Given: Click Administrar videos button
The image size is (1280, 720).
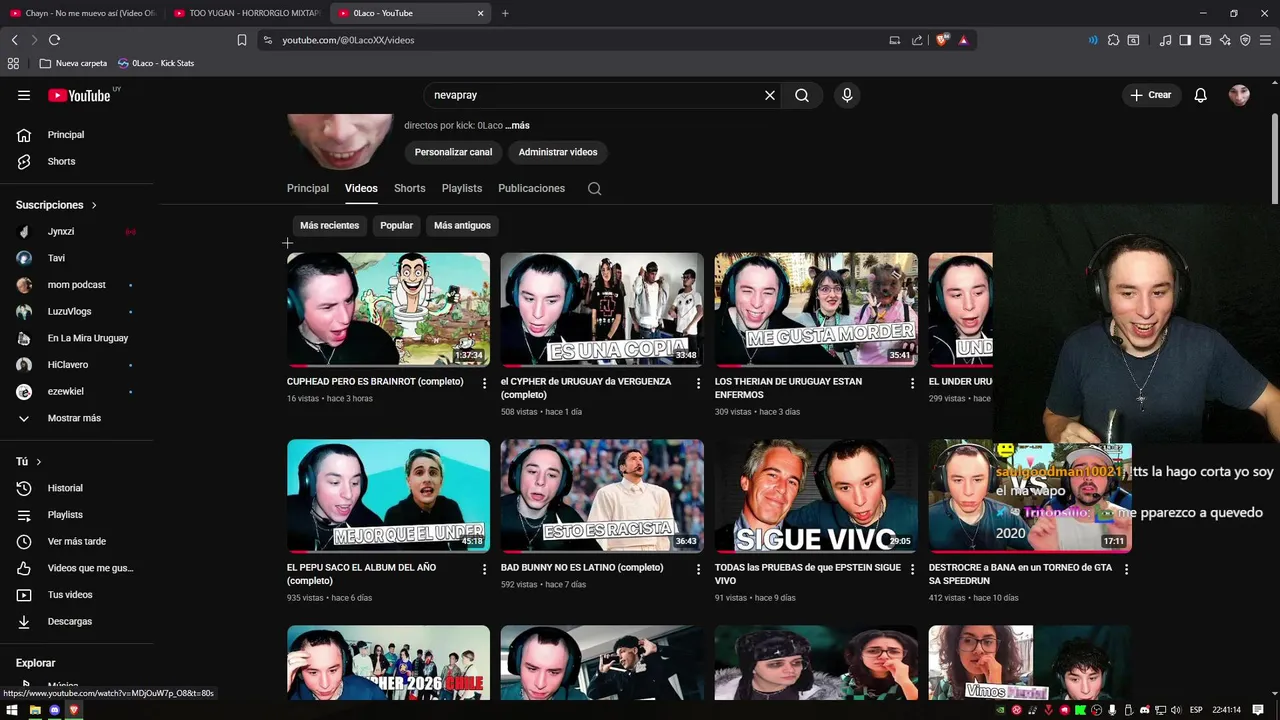Looking at the screenshot, I should click(x=558, y=152).
